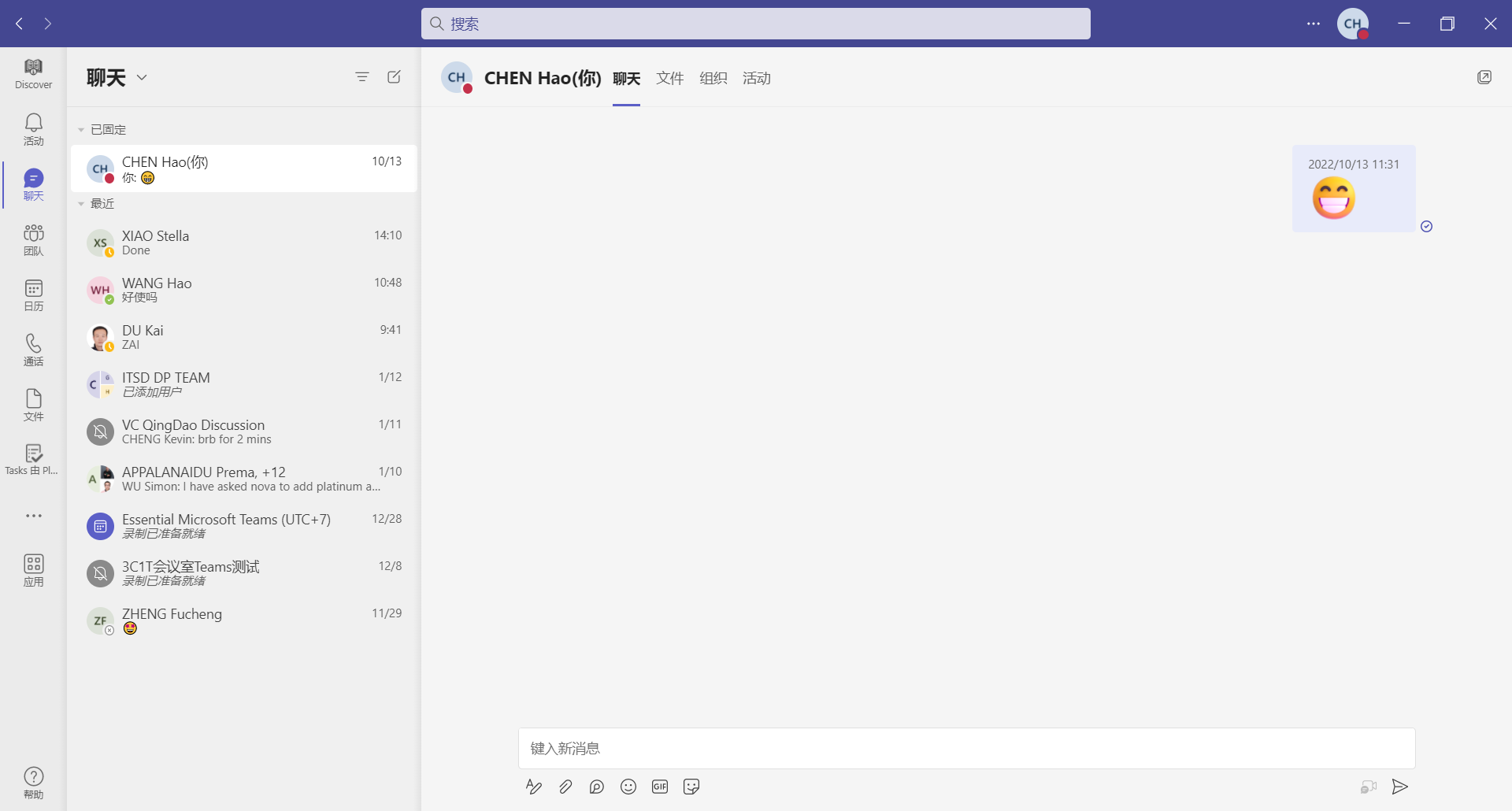Open the Teams (团队) sidebar icon

coord(33,239)
